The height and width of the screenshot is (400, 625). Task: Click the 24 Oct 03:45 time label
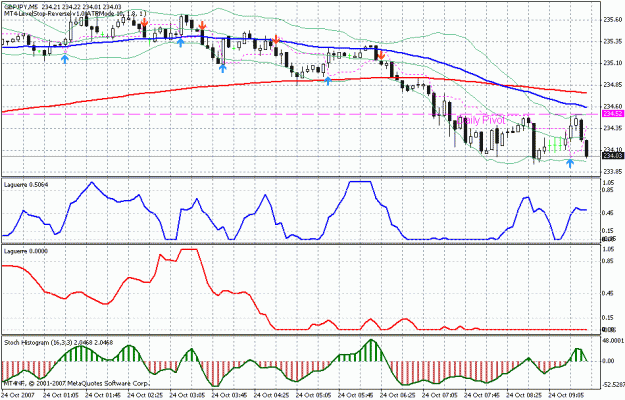click(x=228, y=395)
